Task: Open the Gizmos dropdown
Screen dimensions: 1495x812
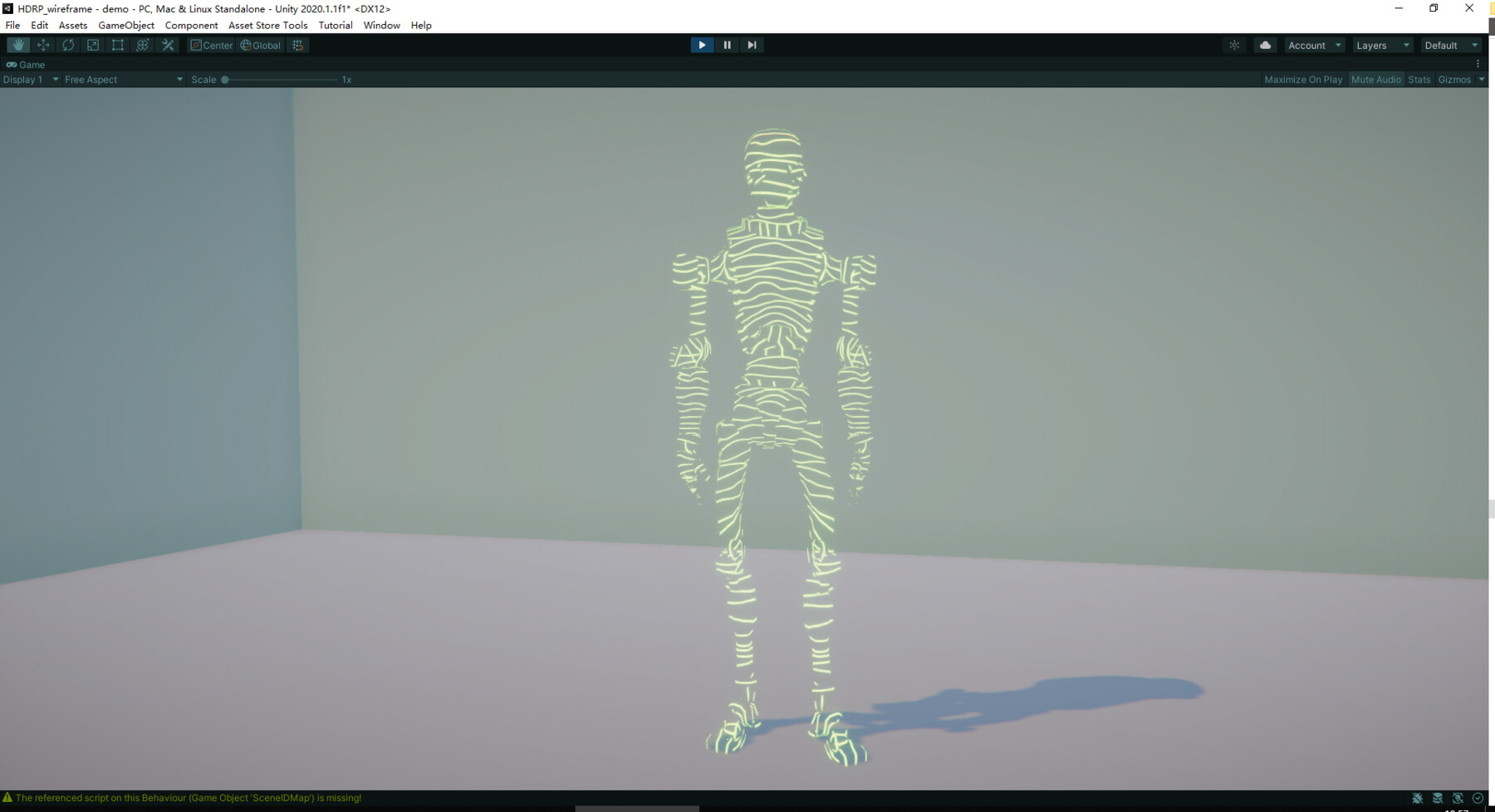Action: click(x=1458, y=79)
